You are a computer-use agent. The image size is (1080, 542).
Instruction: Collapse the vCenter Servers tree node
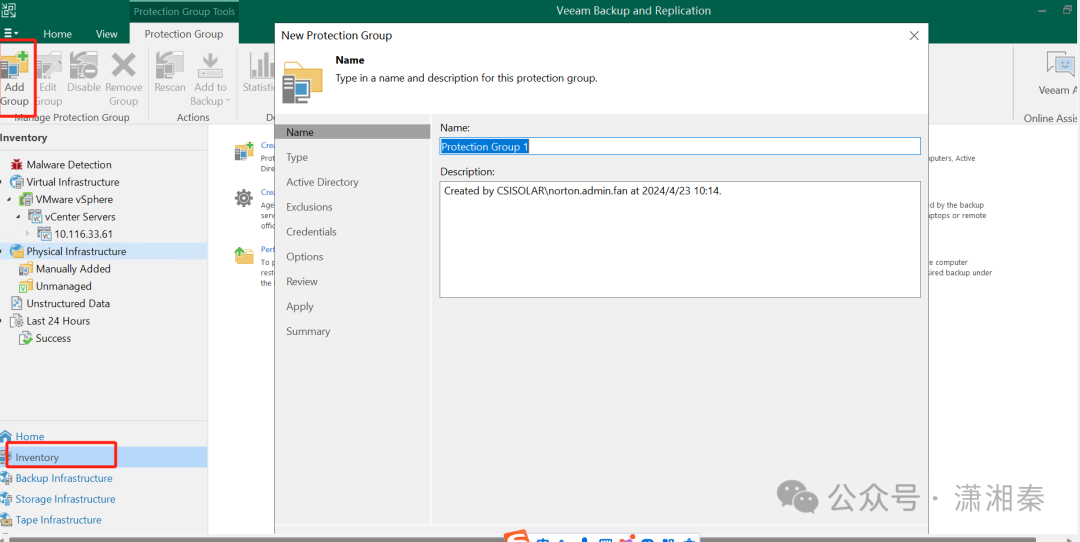[18, 217]
